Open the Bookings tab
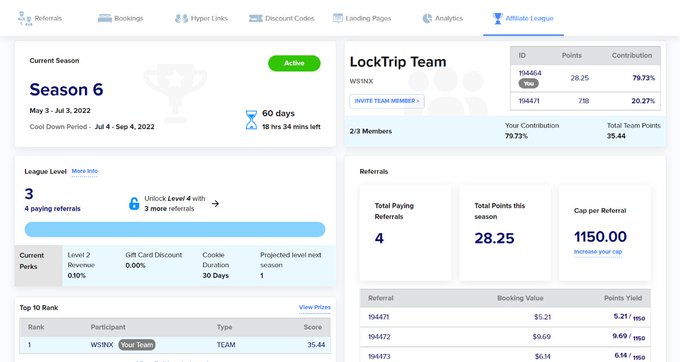680x362 pixels. coord(121,18)
